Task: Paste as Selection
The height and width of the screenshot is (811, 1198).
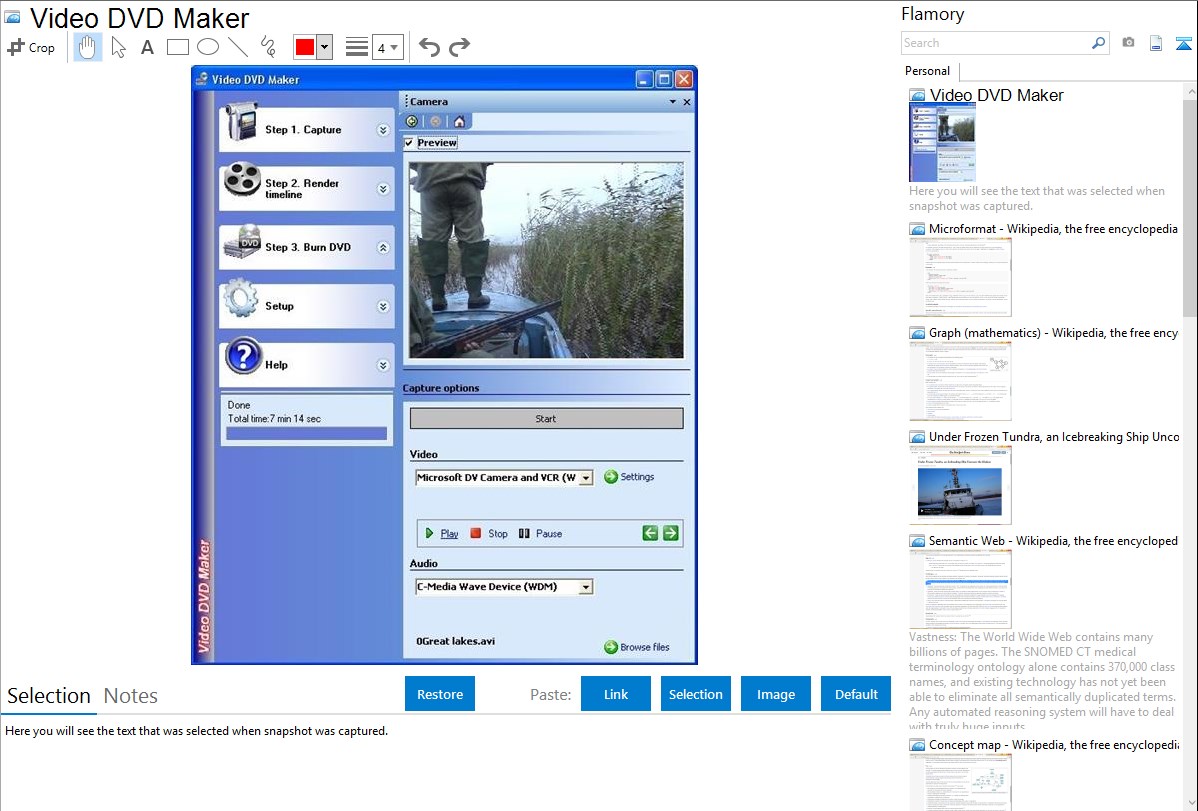Action: (695, 694)
